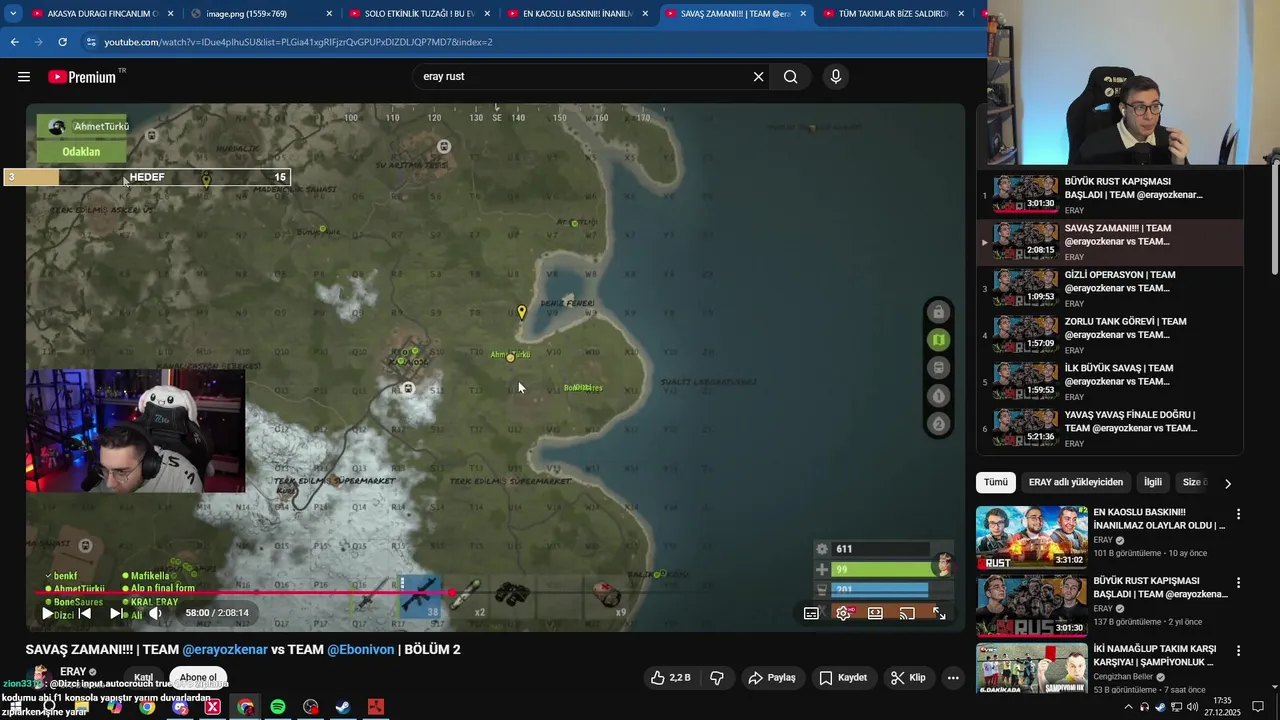Open first playlist item BÜYÜK RUST KAPIŞMASI
This screenshot has height=720, width=1280.
tap(1110, 195)
